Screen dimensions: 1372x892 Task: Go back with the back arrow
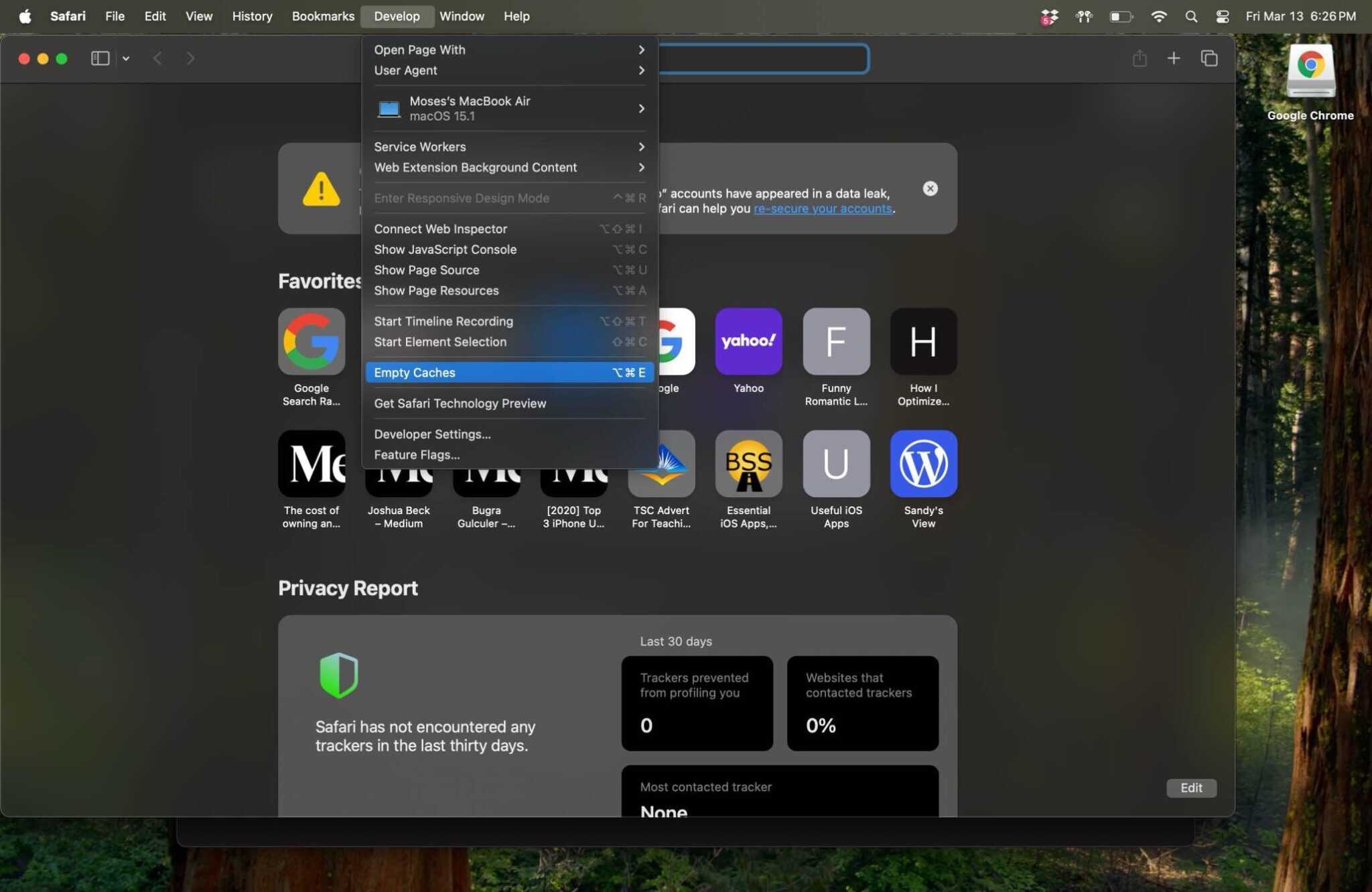pos(157,58)
